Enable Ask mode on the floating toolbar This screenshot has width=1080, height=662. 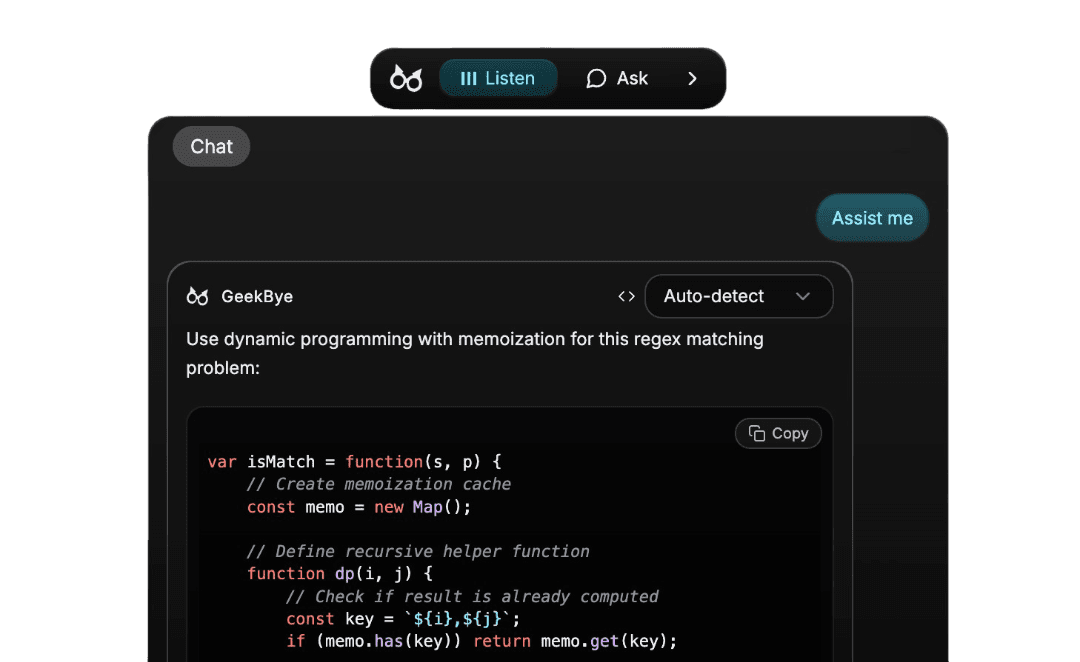pos(617,78)
